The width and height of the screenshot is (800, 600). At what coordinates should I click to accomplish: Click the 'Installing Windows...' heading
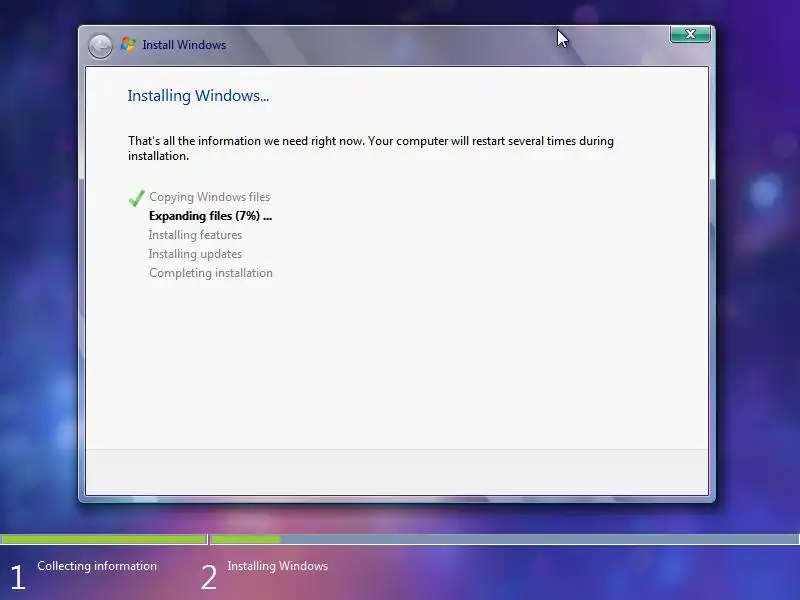tap(198, 96)
